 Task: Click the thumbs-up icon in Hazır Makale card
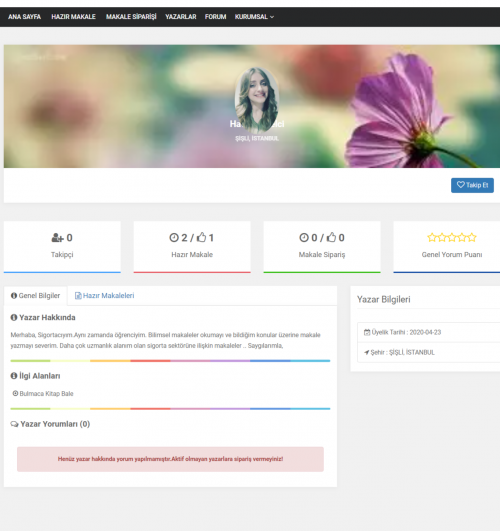click(202, 237)
